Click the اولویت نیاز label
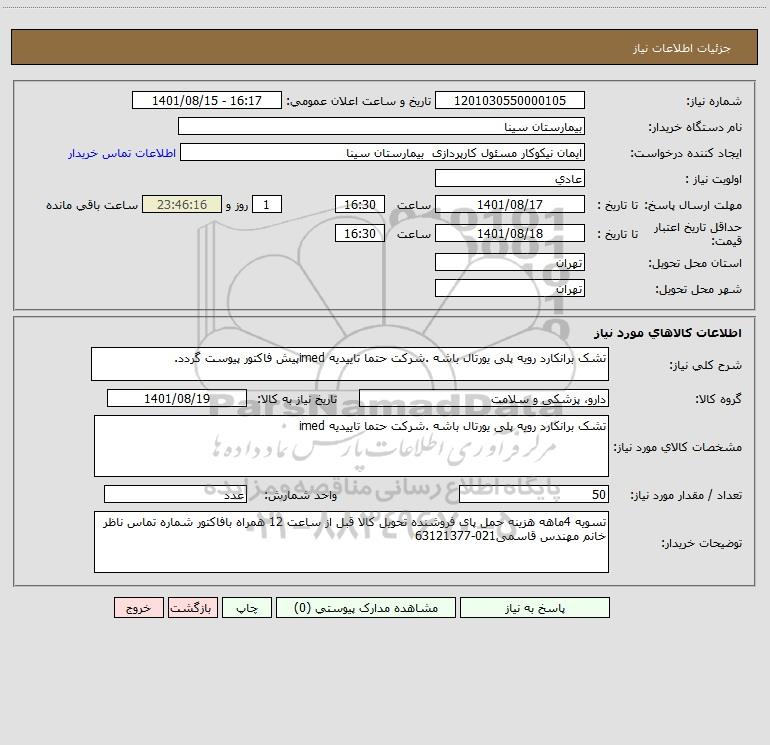The width and height of the screenshot is (770, 745). click(714, 179)
